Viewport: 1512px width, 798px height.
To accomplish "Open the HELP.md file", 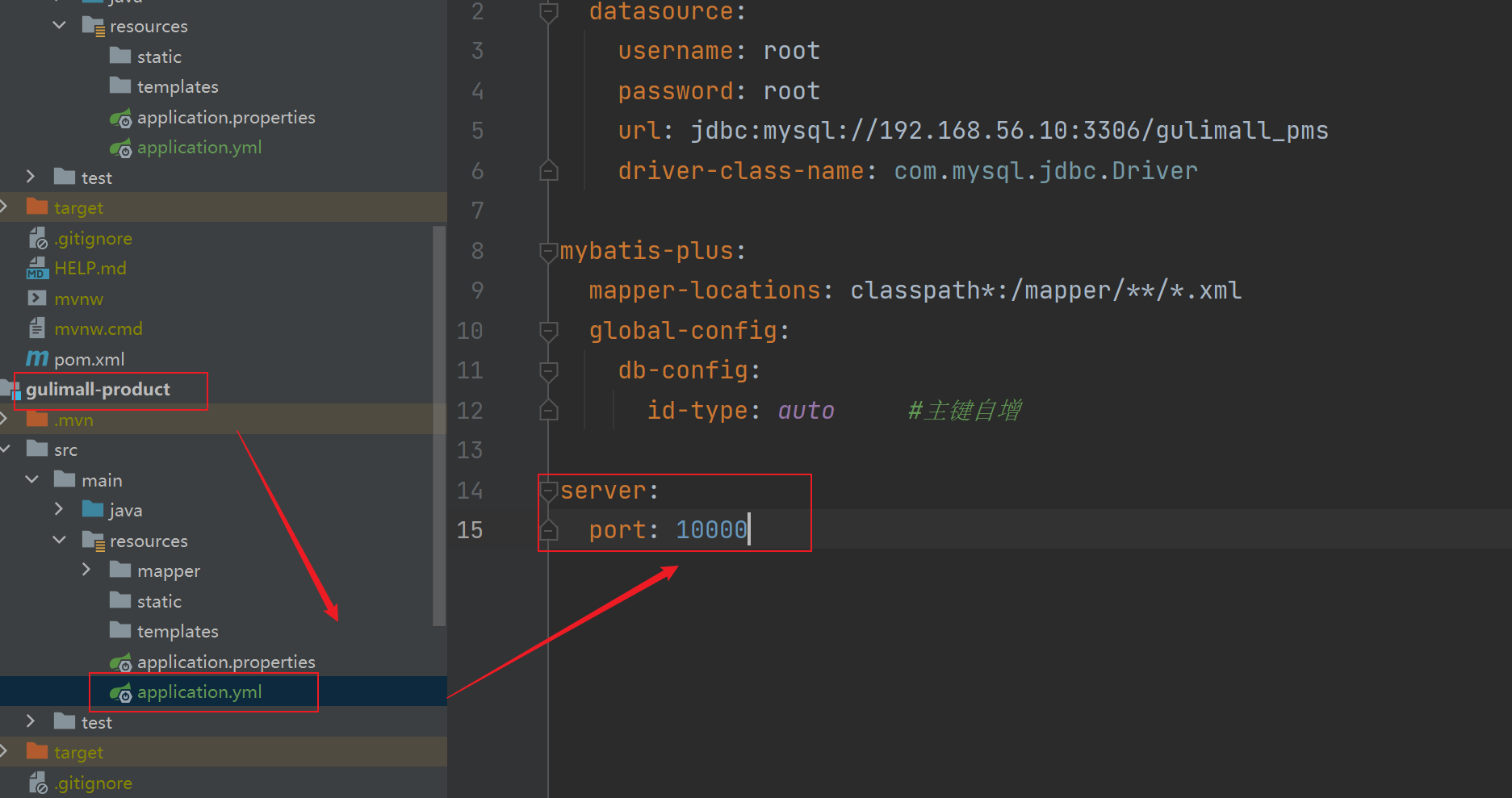I will (x=90, y=268).
